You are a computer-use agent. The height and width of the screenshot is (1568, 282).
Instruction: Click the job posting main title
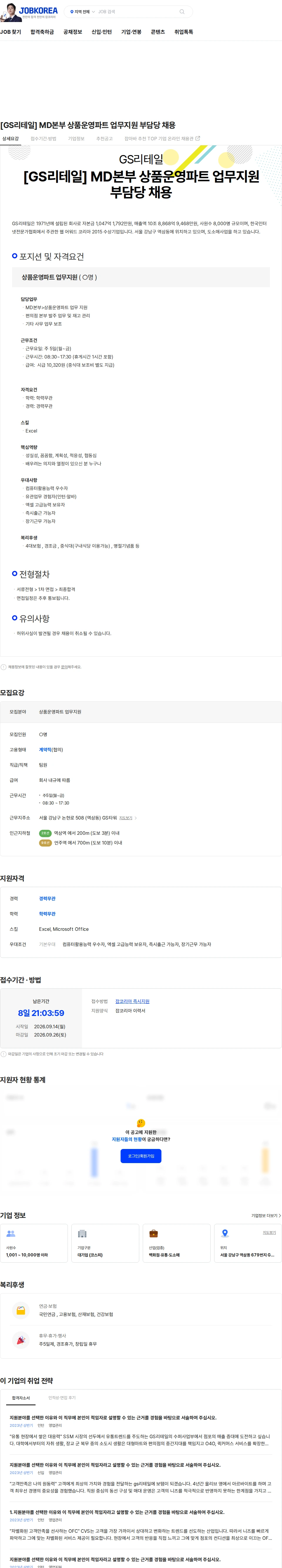pos(88,125)
